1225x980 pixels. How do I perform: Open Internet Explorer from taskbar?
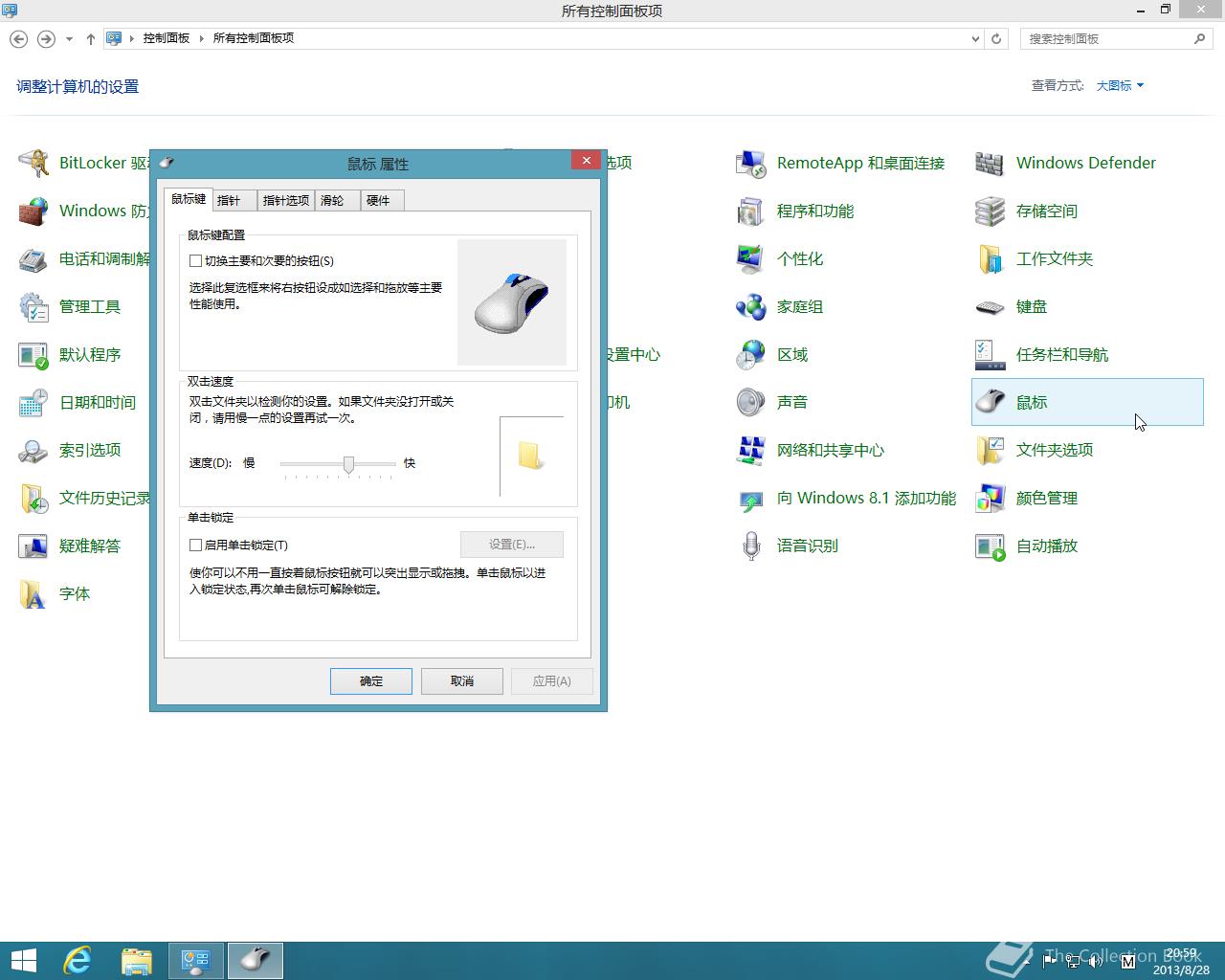click(x=78, y=961)
